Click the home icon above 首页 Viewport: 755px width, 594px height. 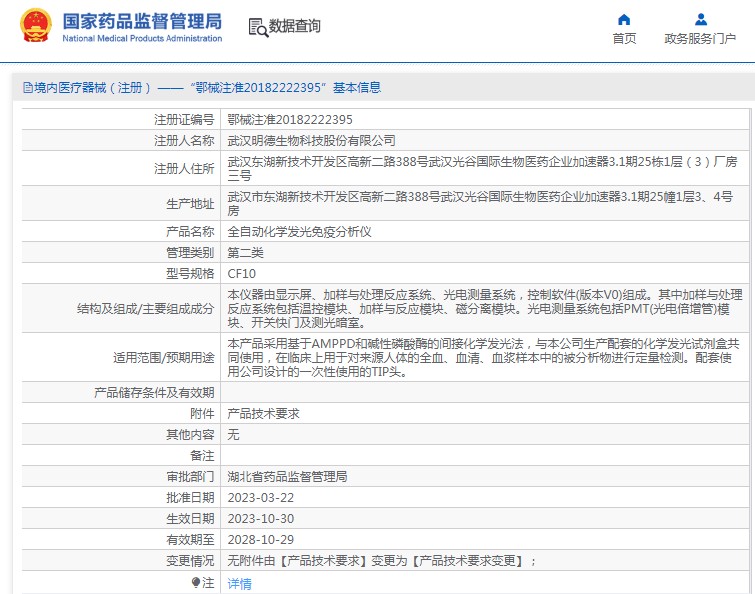coord(624,19)
